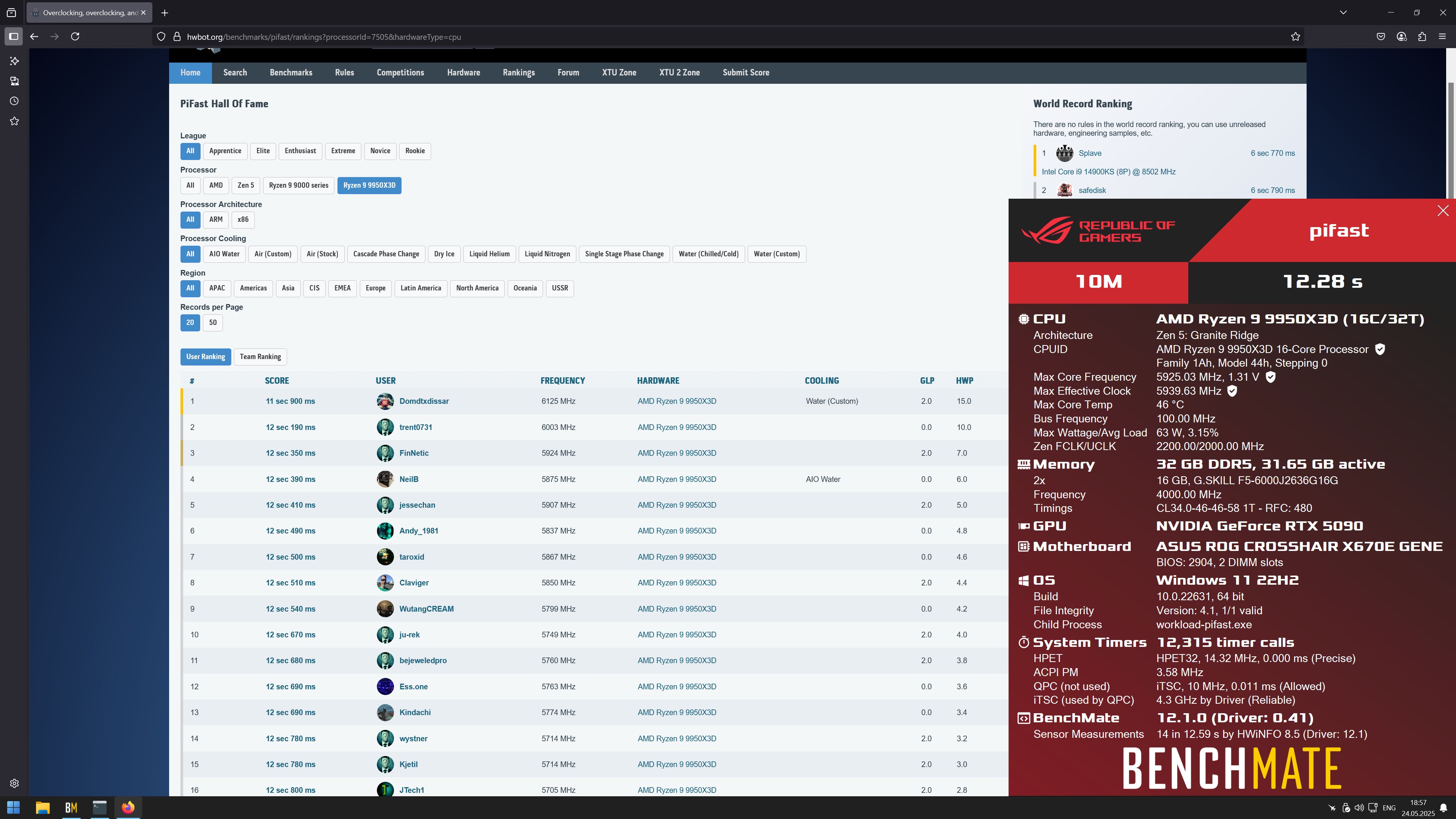Click the ENG language indicator
Screen dimensions: 1456x819
pos(1389,808)
